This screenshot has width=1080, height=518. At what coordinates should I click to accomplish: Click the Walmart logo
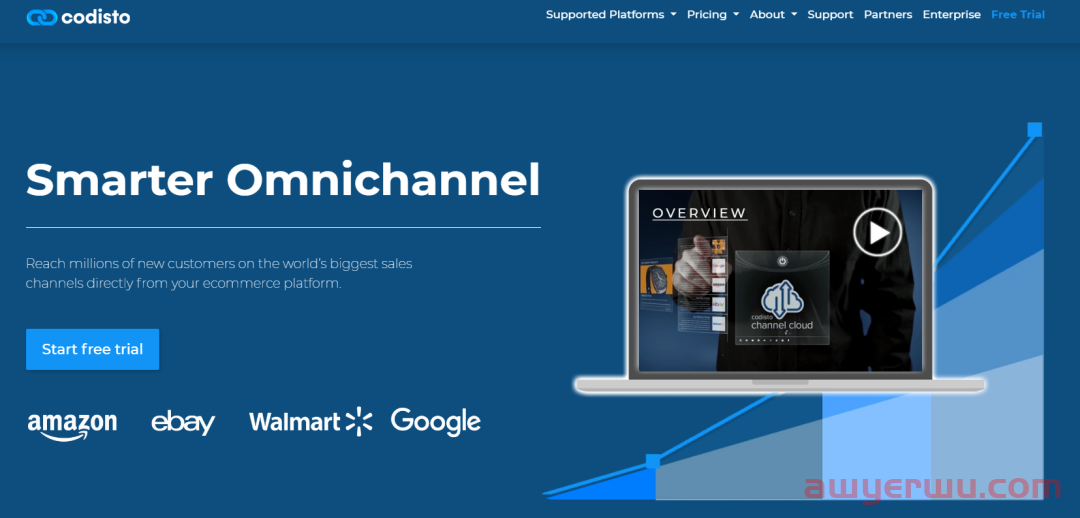pyautogui.click(x=311, y=422)
